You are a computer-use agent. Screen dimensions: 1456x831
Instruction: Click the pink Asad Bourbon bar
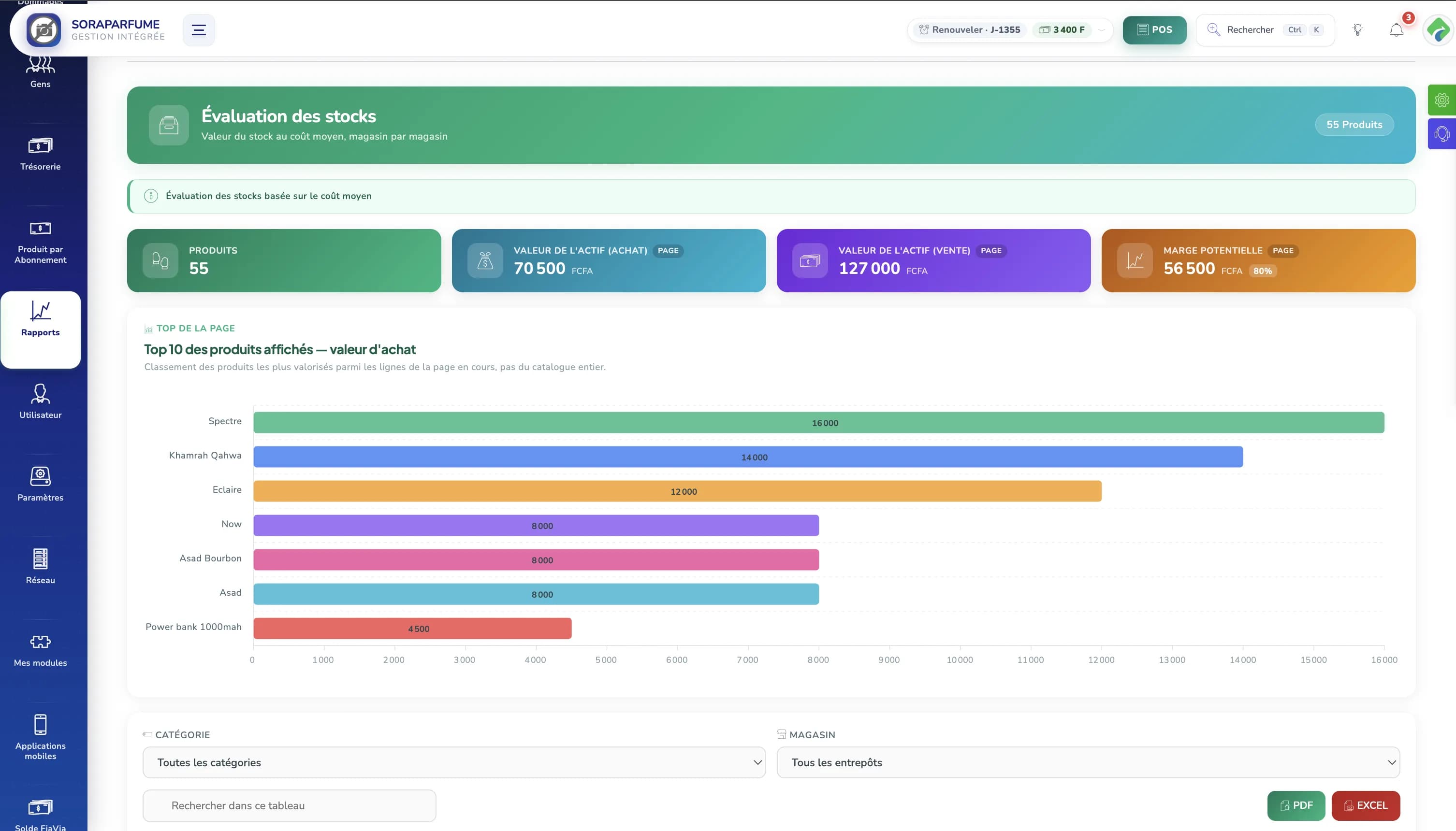[x=536, y=559]
